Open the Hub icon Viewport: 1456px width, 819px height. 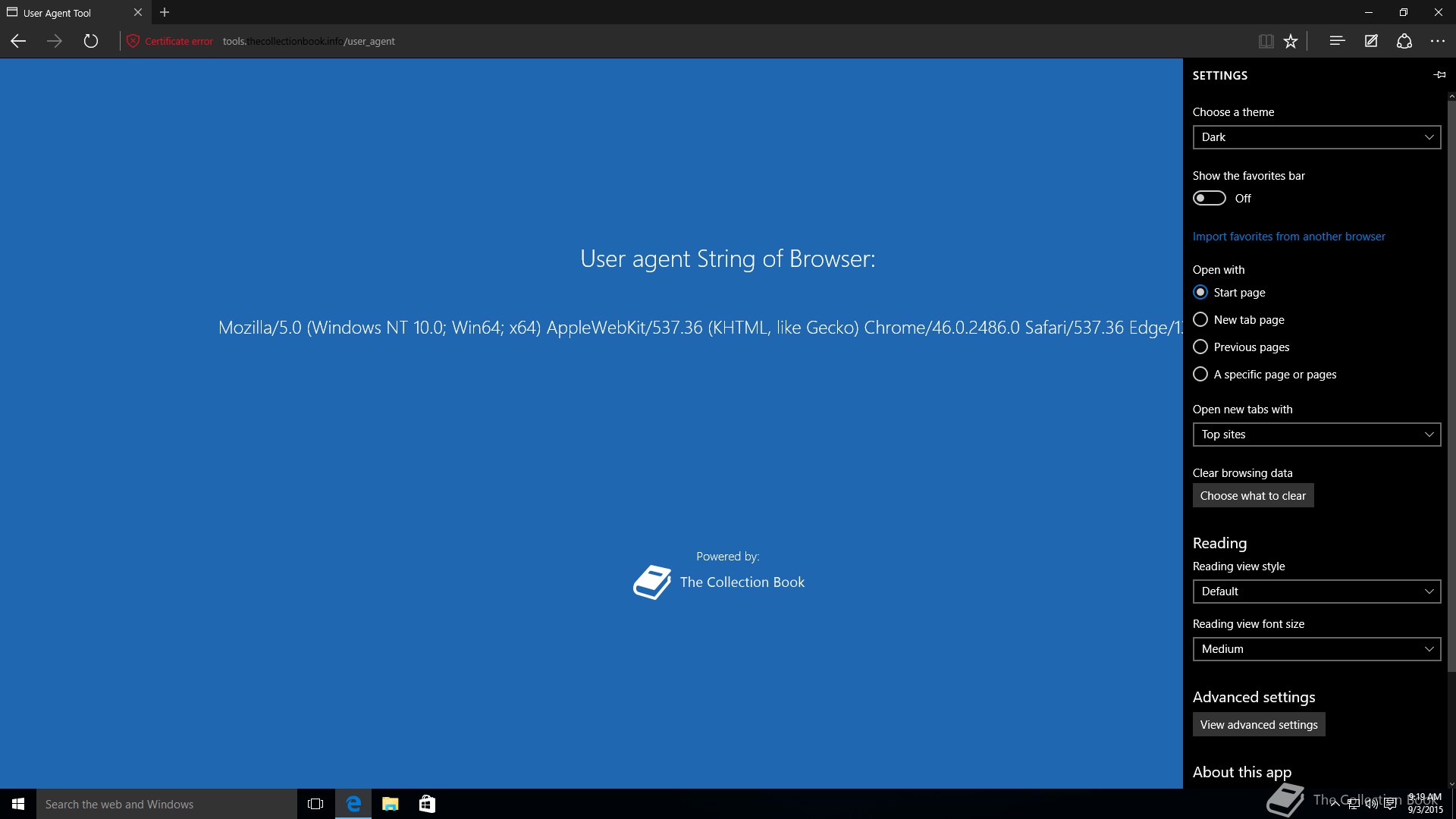click(x=1337, y=41)
